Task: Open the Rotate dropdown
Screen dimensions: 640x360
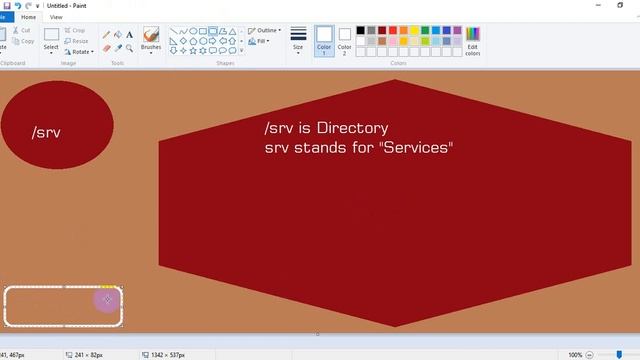Action: (x=79, y=52)
